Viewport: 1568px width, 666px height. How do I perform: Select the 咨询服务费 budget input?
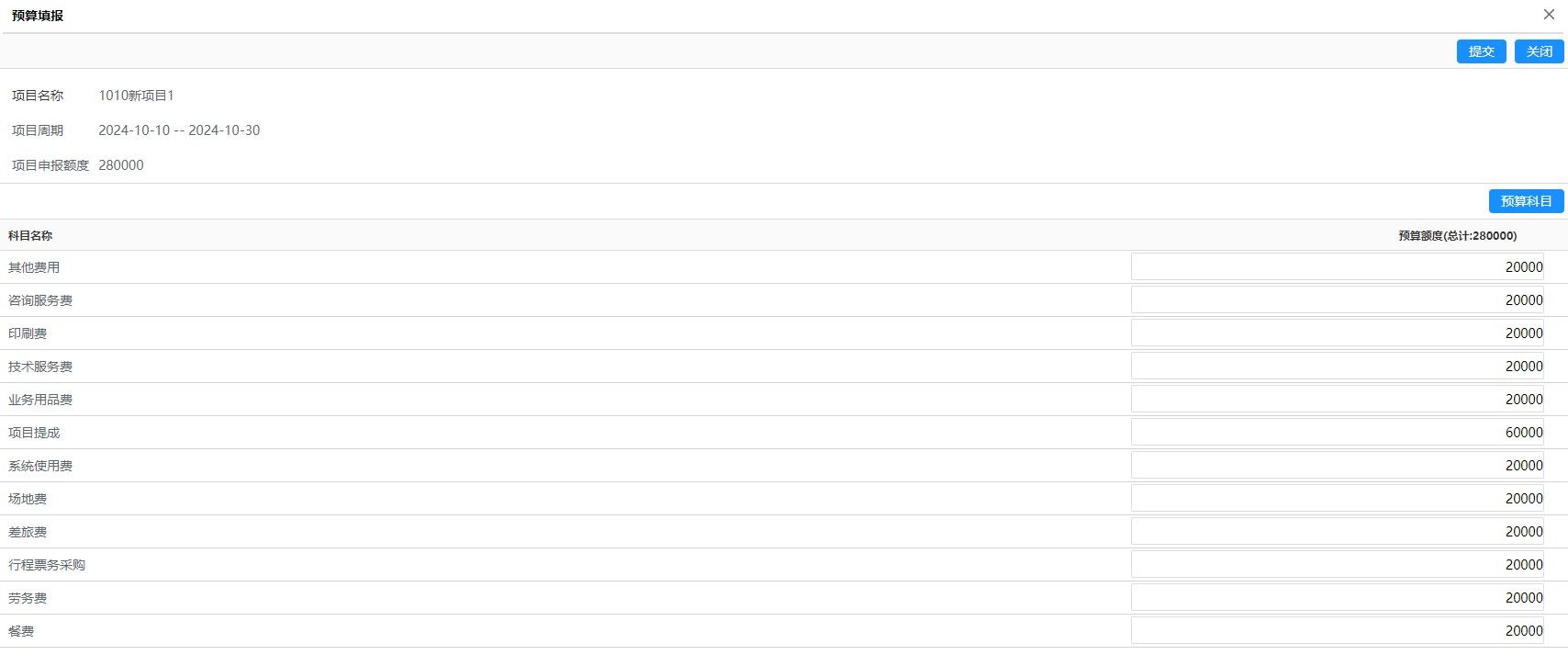1337,300
